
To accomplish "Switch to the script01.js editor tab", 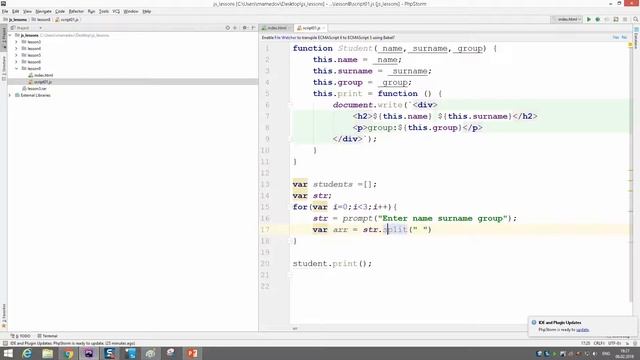I will tap(311, 28).
